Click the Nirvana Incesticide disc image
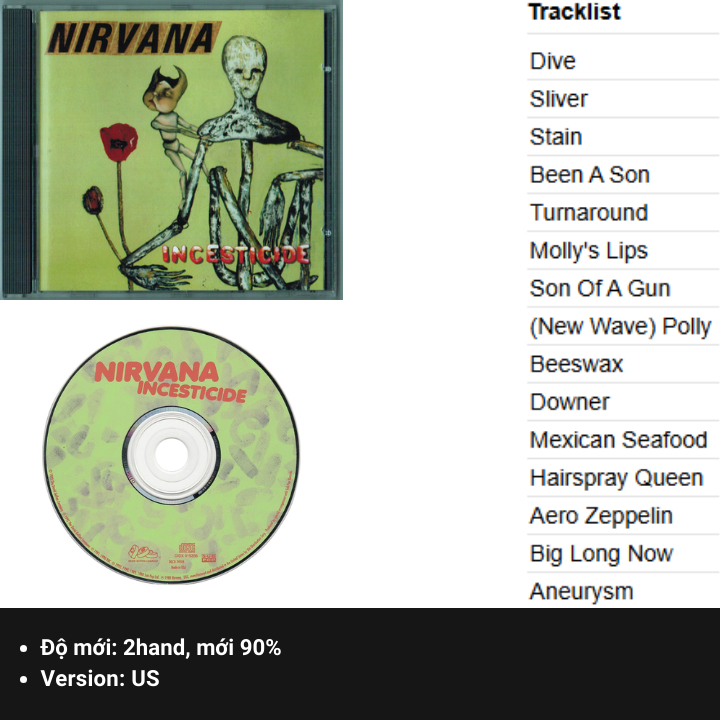This screenshot has height=720, width=720. click(x=171, y=455)
